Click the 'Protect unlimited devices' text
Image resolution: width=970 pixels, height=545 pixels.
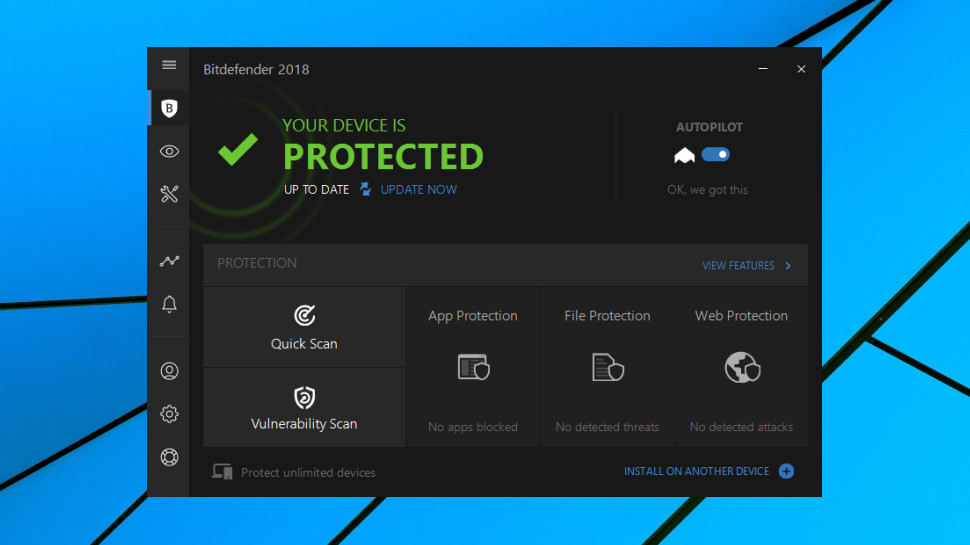pos(308,473)
